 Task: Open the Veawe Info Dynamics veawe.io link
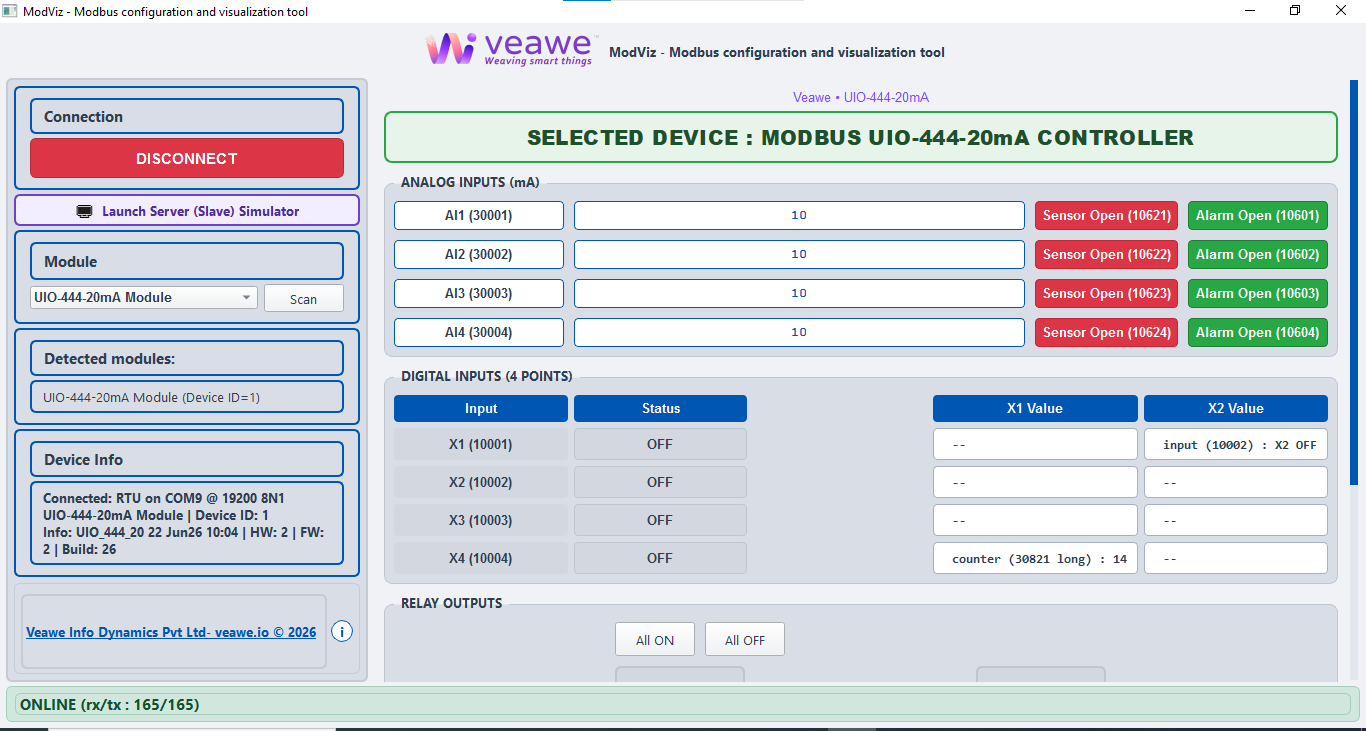tap(171, 632)
